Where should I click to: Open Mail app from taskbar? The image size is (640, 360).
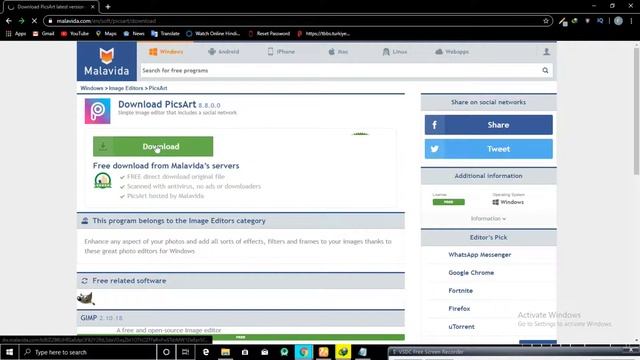pyautogui.click(x=264, y=352)
